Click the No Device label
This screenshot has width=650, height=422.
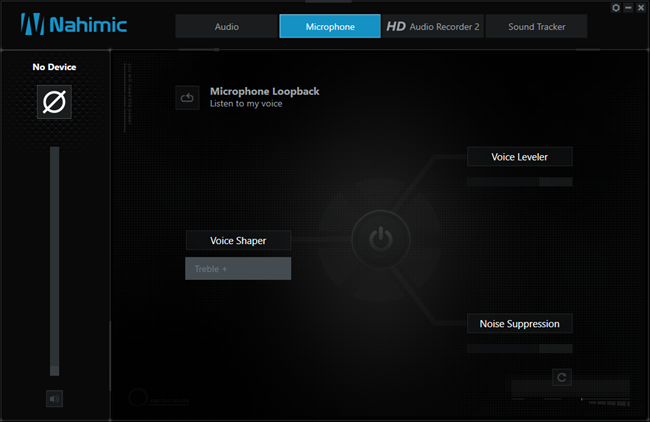coord(54,67)
